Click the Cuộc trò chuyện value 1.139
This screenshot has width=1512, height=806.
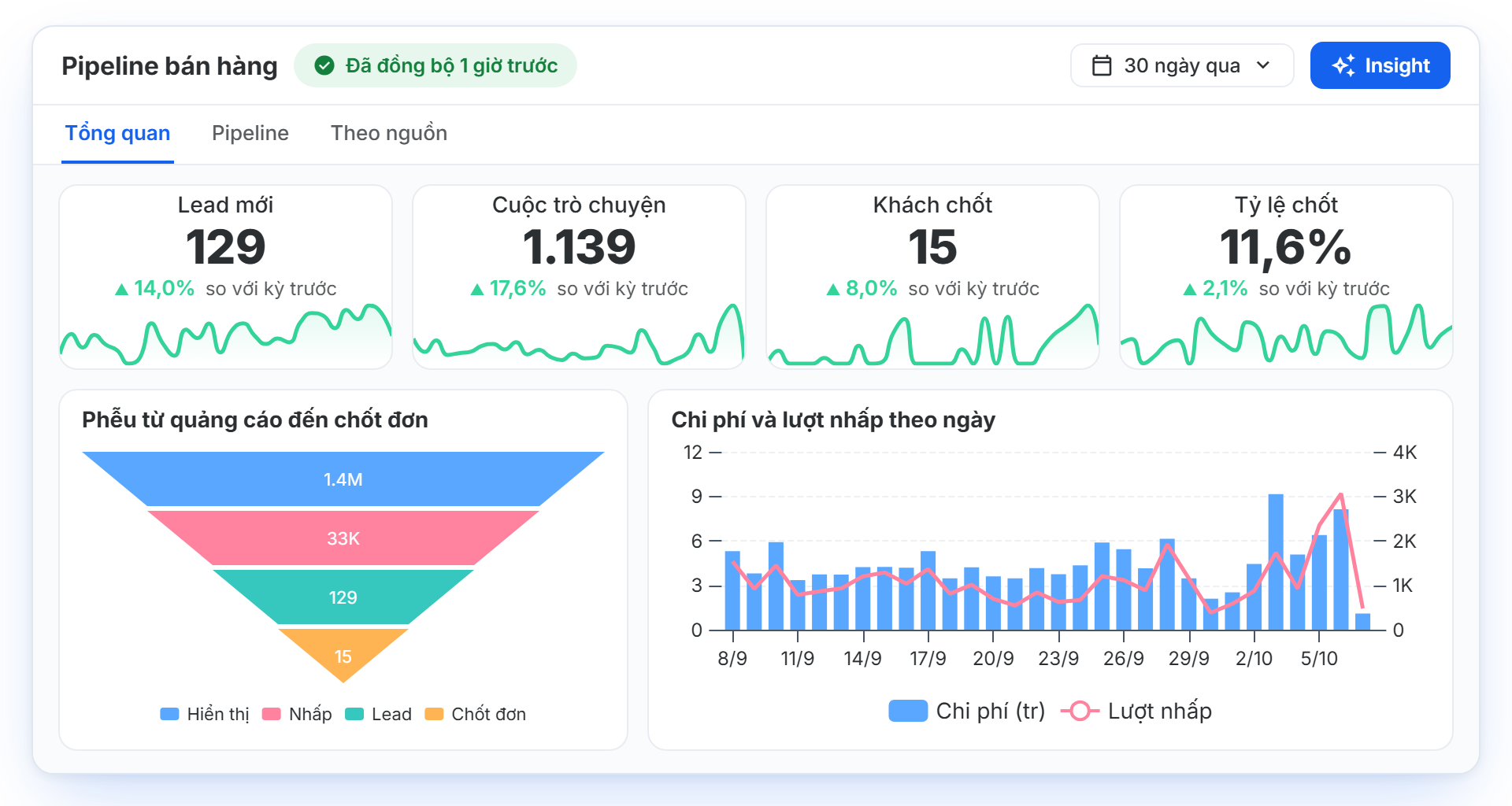click(579, 247)
